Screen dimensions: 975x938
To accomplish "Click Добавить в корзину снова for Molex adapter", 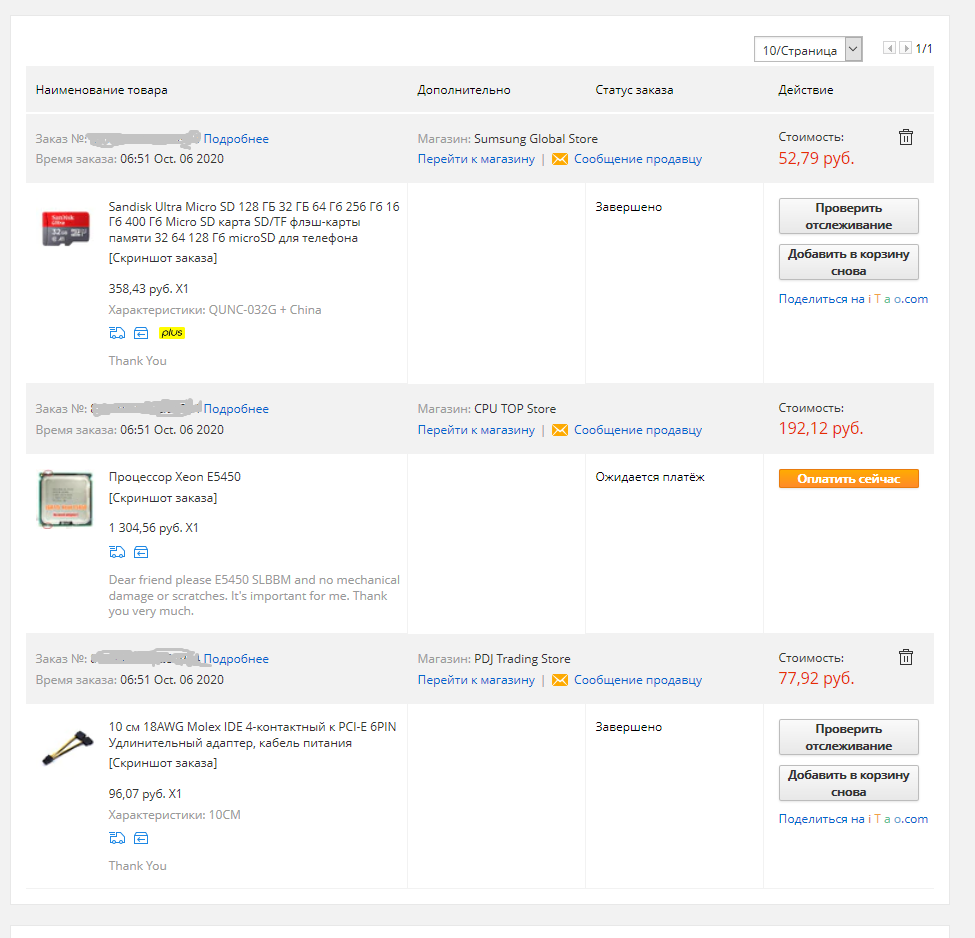I will 848,783.
